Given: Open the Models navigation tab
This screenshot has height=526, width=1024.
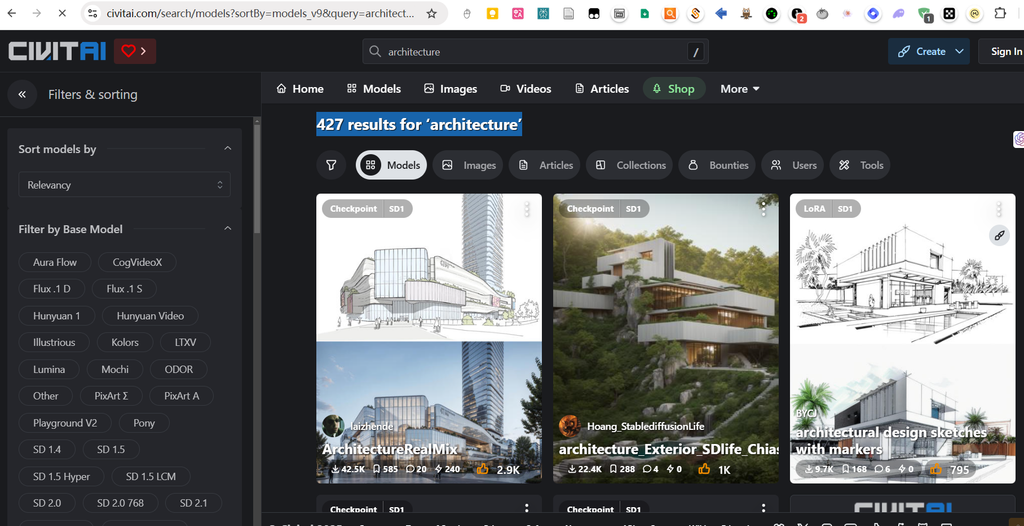Looking at the screenshot, I should [x=374, y=89].
